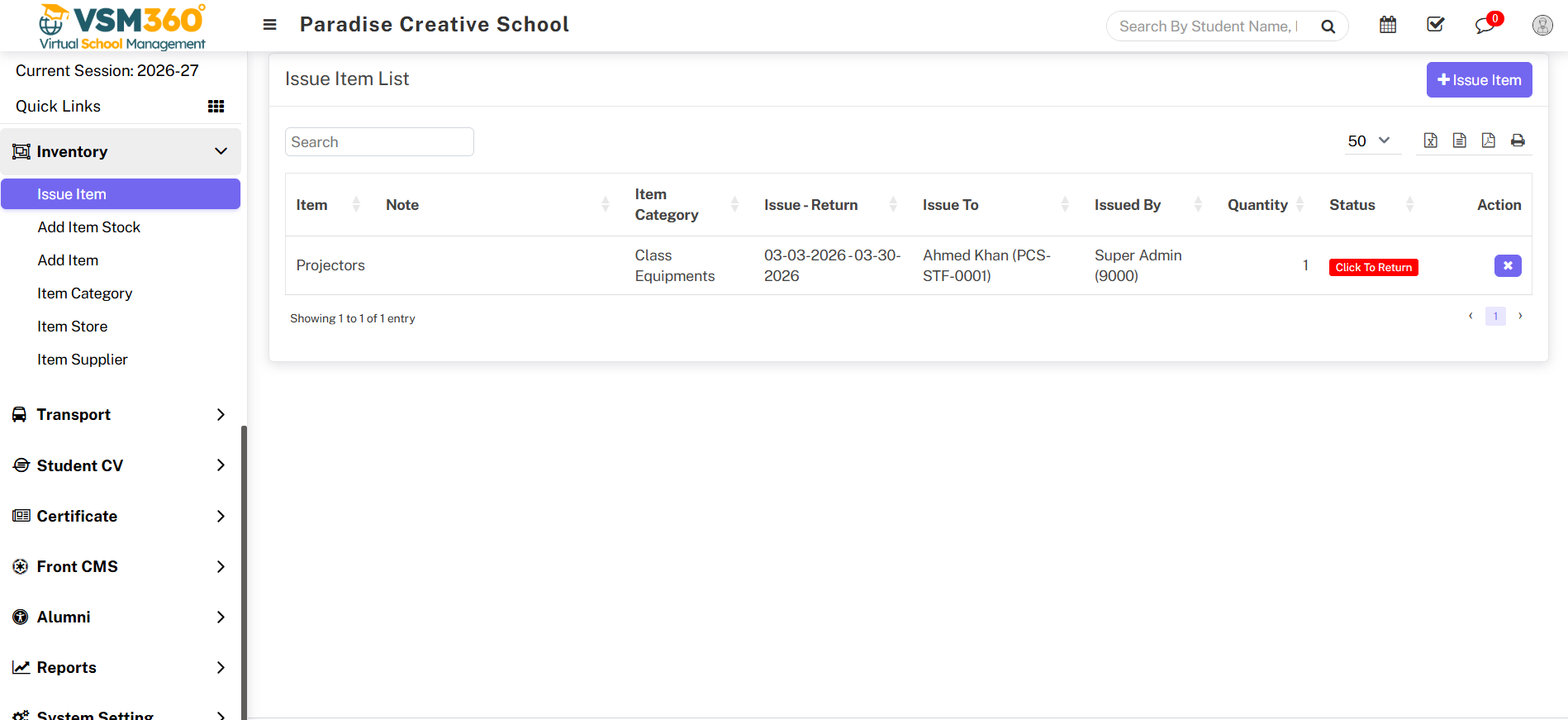The image size is (1568, 720).
Task: Print the issue item list
Action: [x=1518, y=141]
